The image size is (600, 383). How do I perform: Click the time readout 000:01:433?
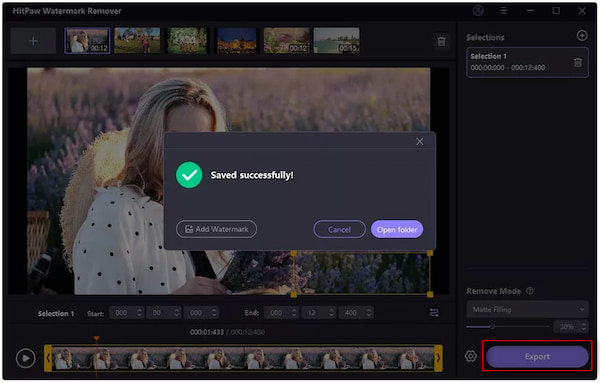click(x=207, y=332)
